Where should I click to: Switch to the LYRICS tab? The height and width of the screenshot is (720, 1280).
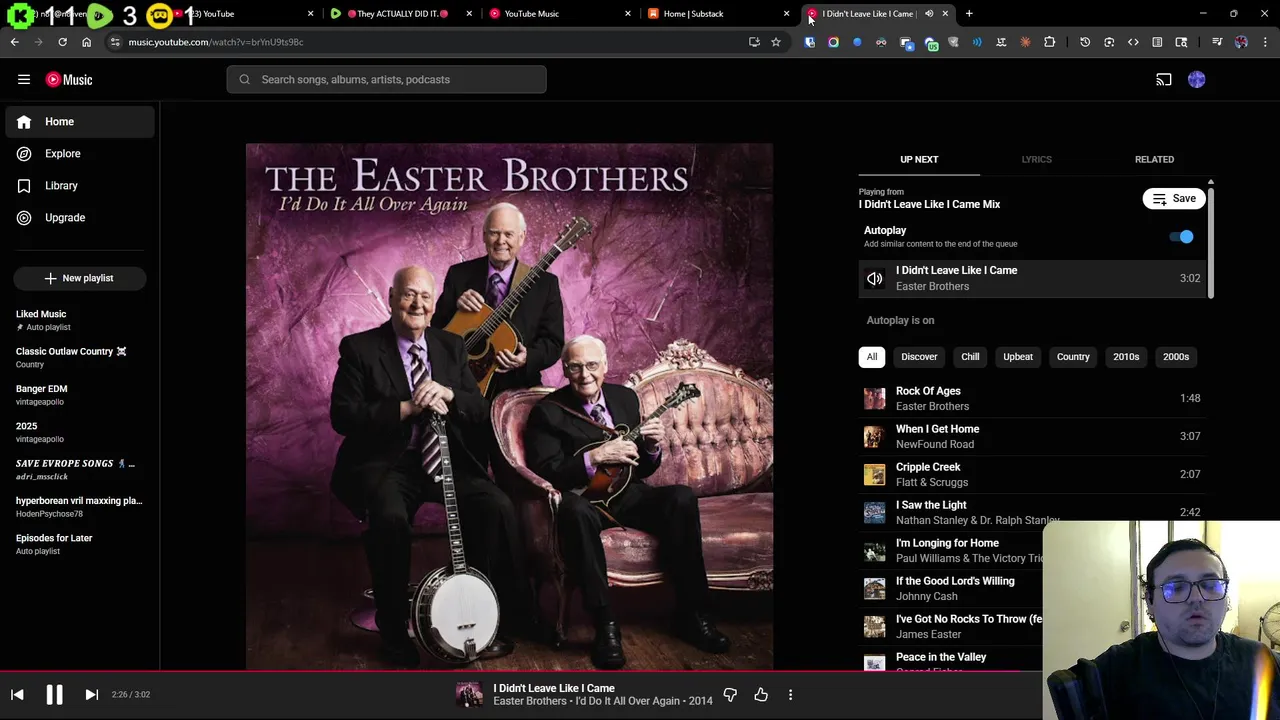coord(1036,159)
